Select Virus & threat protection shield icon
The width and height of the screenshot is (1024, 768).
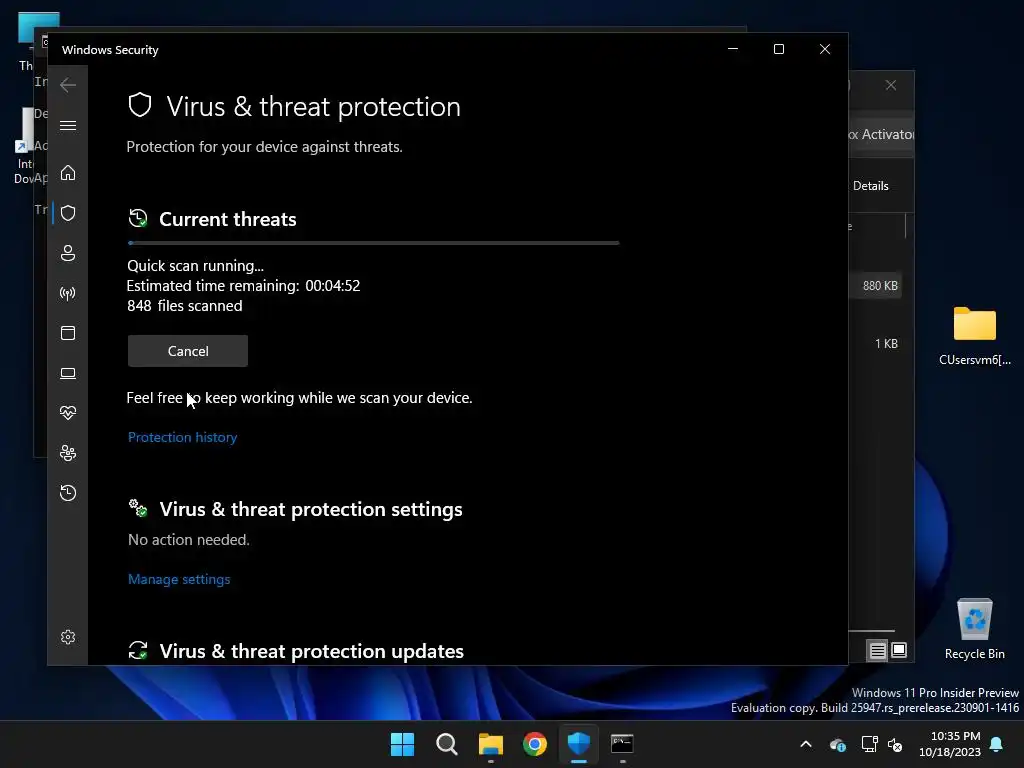pyautogui.click(x=68, y=213)
